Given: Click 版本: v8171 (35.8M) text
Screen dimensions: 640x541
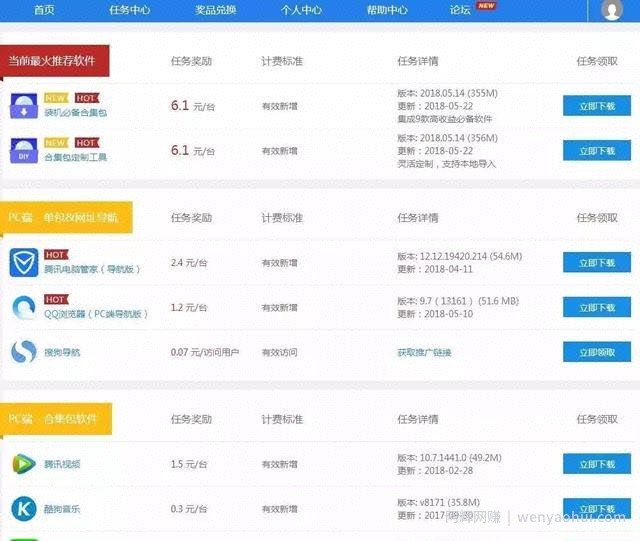Looking at the screenshot, I should (439, 503).
